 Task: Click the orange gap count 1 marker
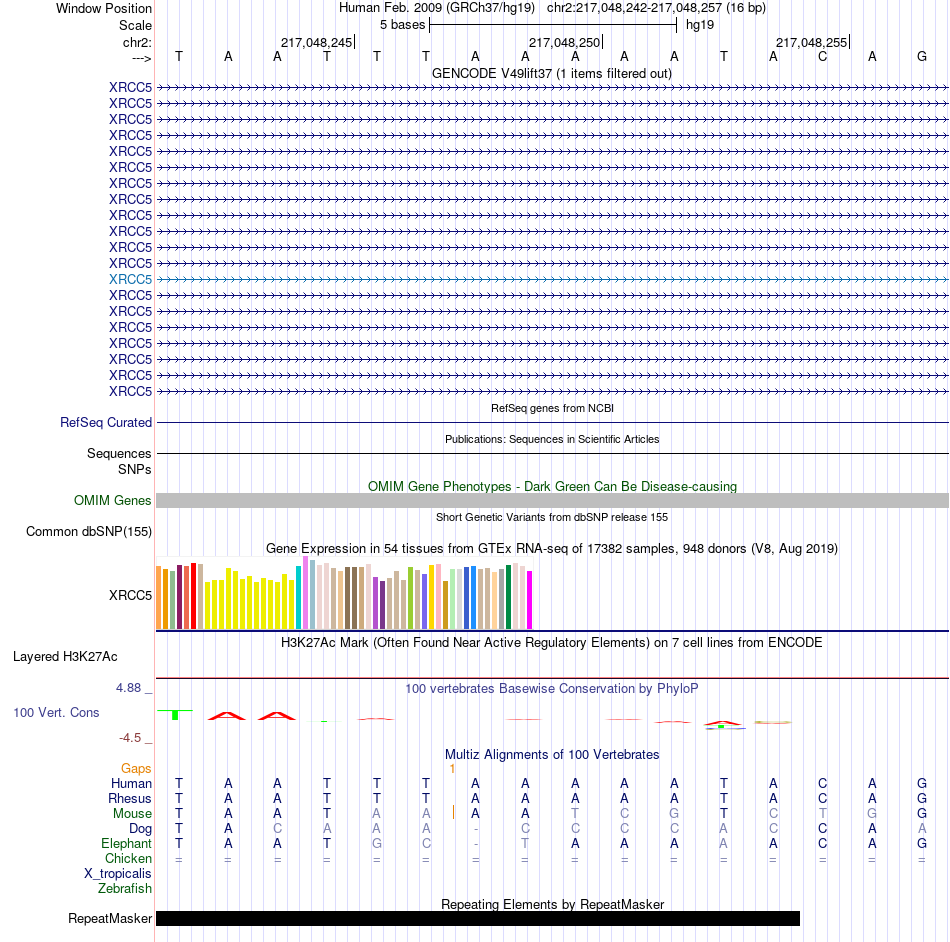pyautogui.click(x=452, y=768)
